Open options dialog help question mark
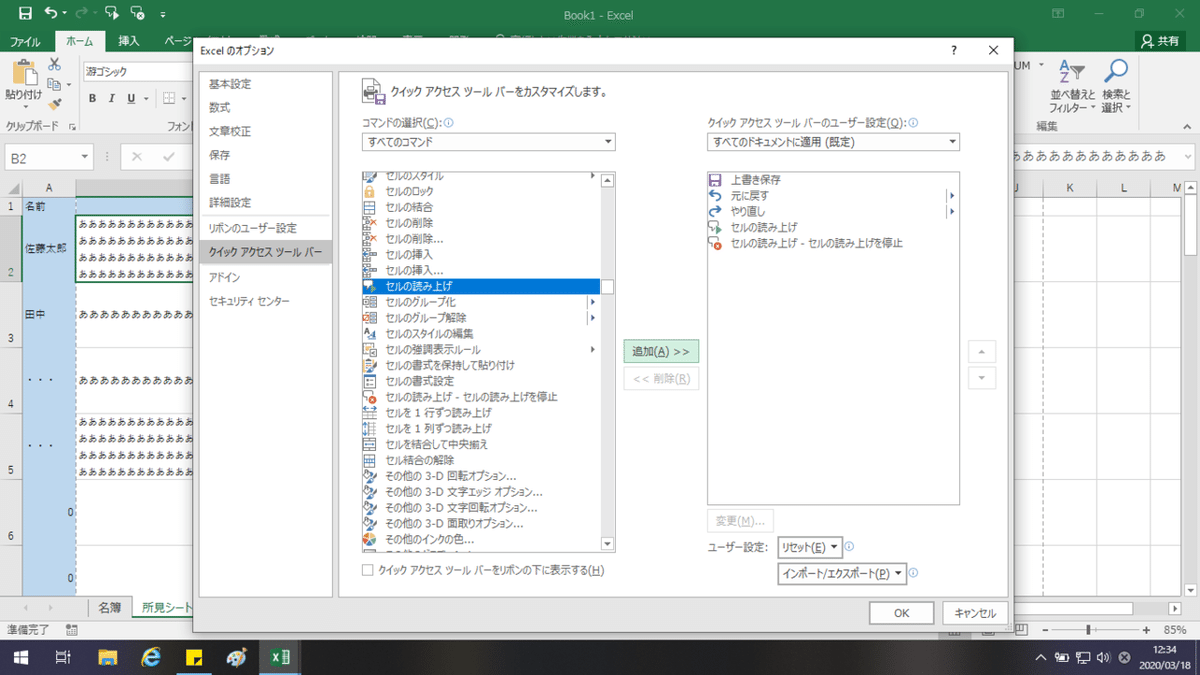This screenshot has width=1200, height=675. [x=953, y=50]
